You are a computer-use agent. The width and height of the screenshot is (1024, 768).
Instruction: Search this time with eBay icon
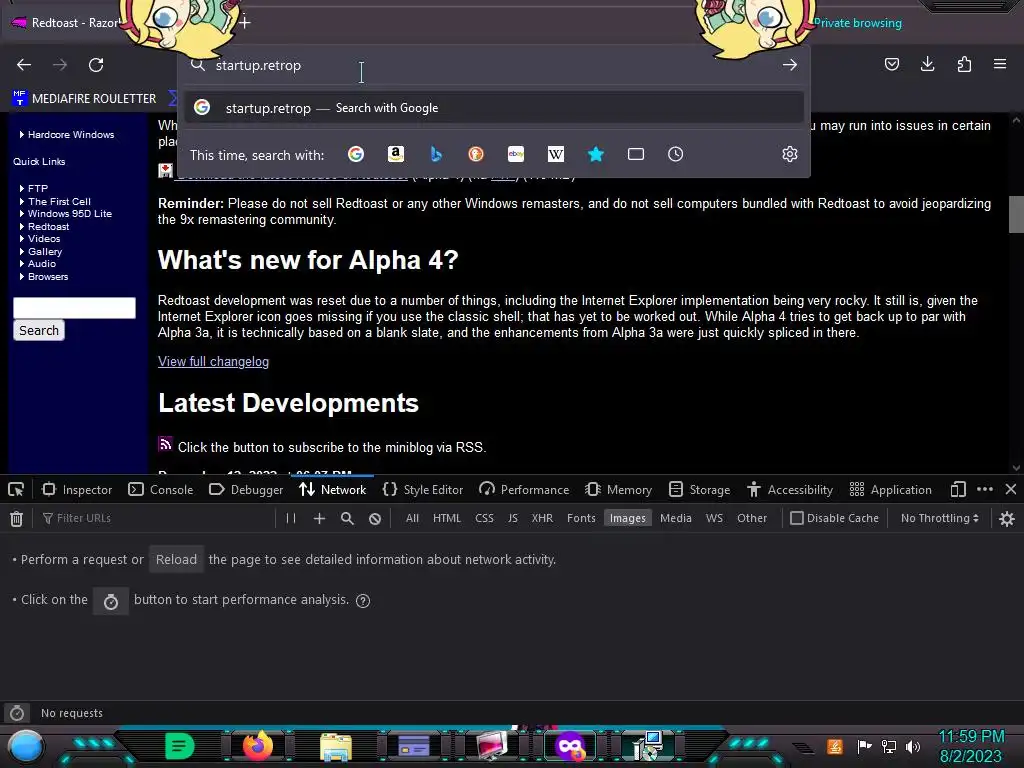pos(516,154)
